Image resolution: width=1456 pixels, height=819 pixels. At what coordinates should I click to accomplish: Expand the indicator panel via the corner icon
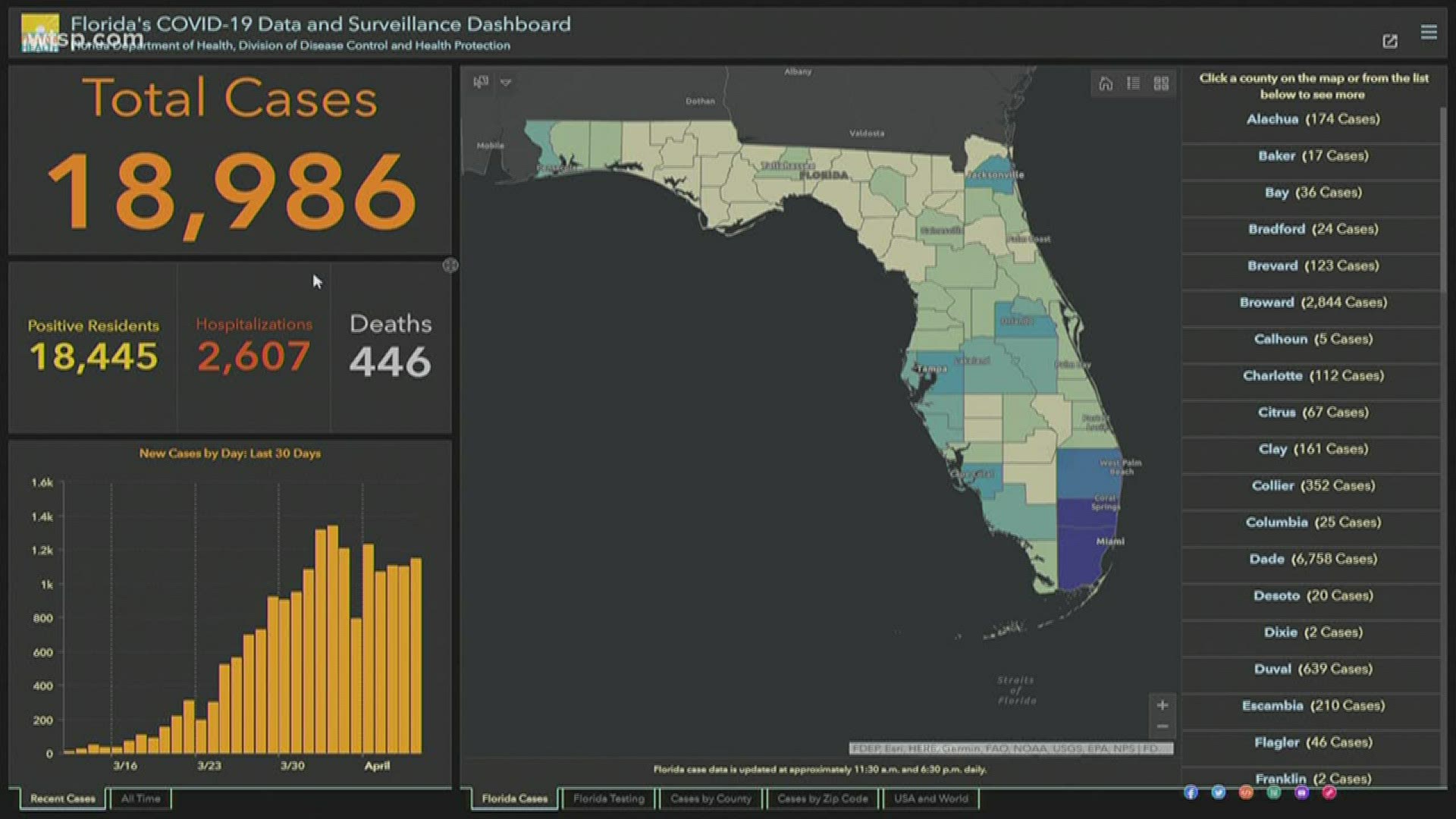[450, 265]
